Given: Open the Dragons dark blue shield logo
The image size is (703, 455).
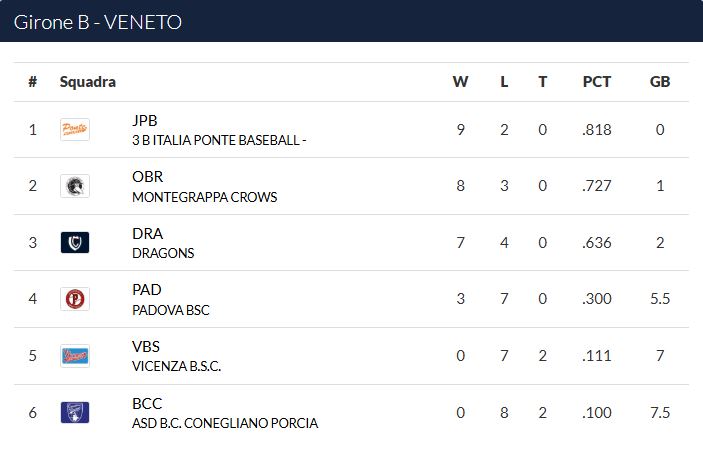Looking at the screenshot, I should click(75, 243).
